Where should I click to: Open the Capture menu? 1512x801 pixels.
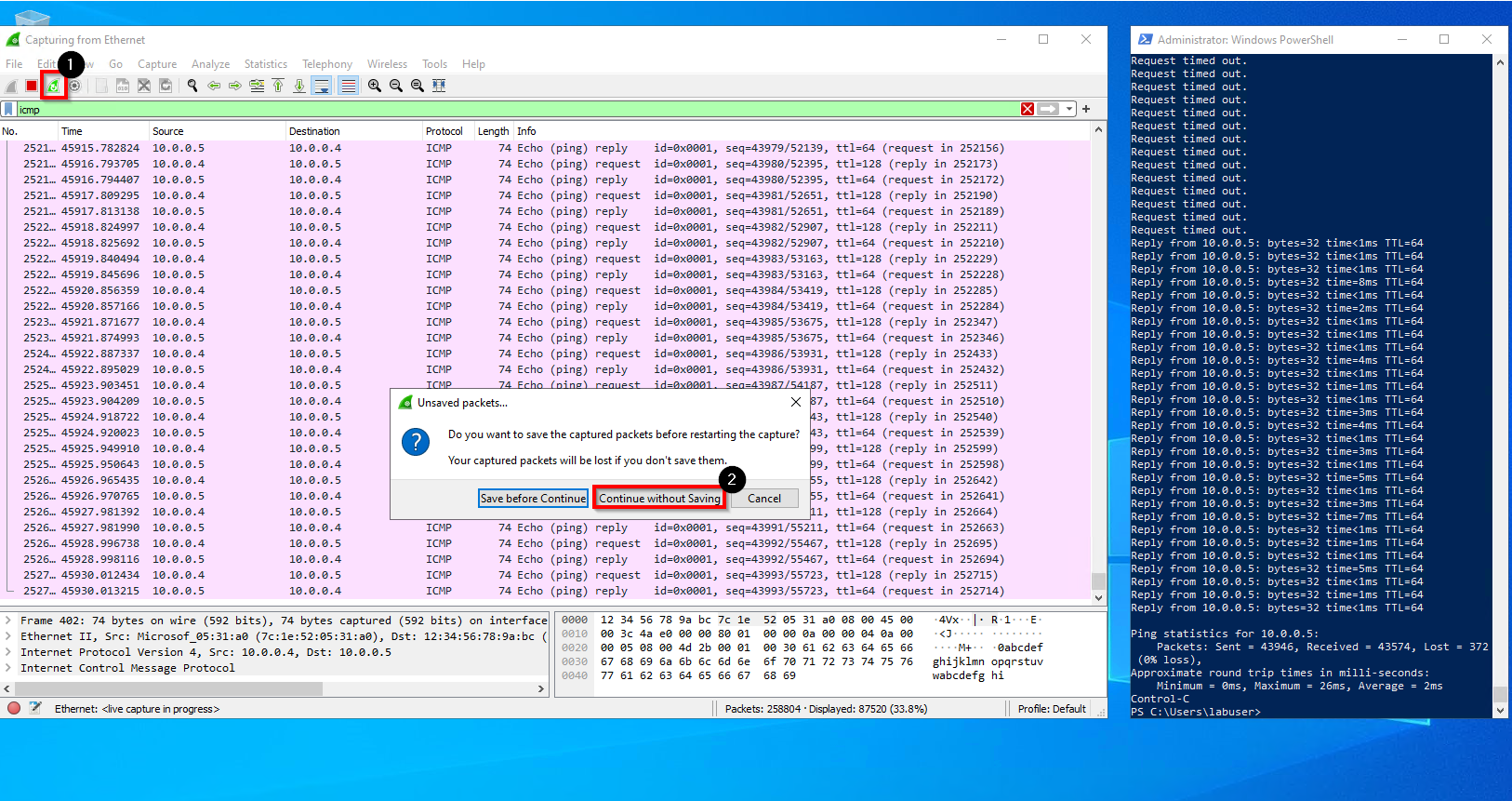[x=157, y=64]
